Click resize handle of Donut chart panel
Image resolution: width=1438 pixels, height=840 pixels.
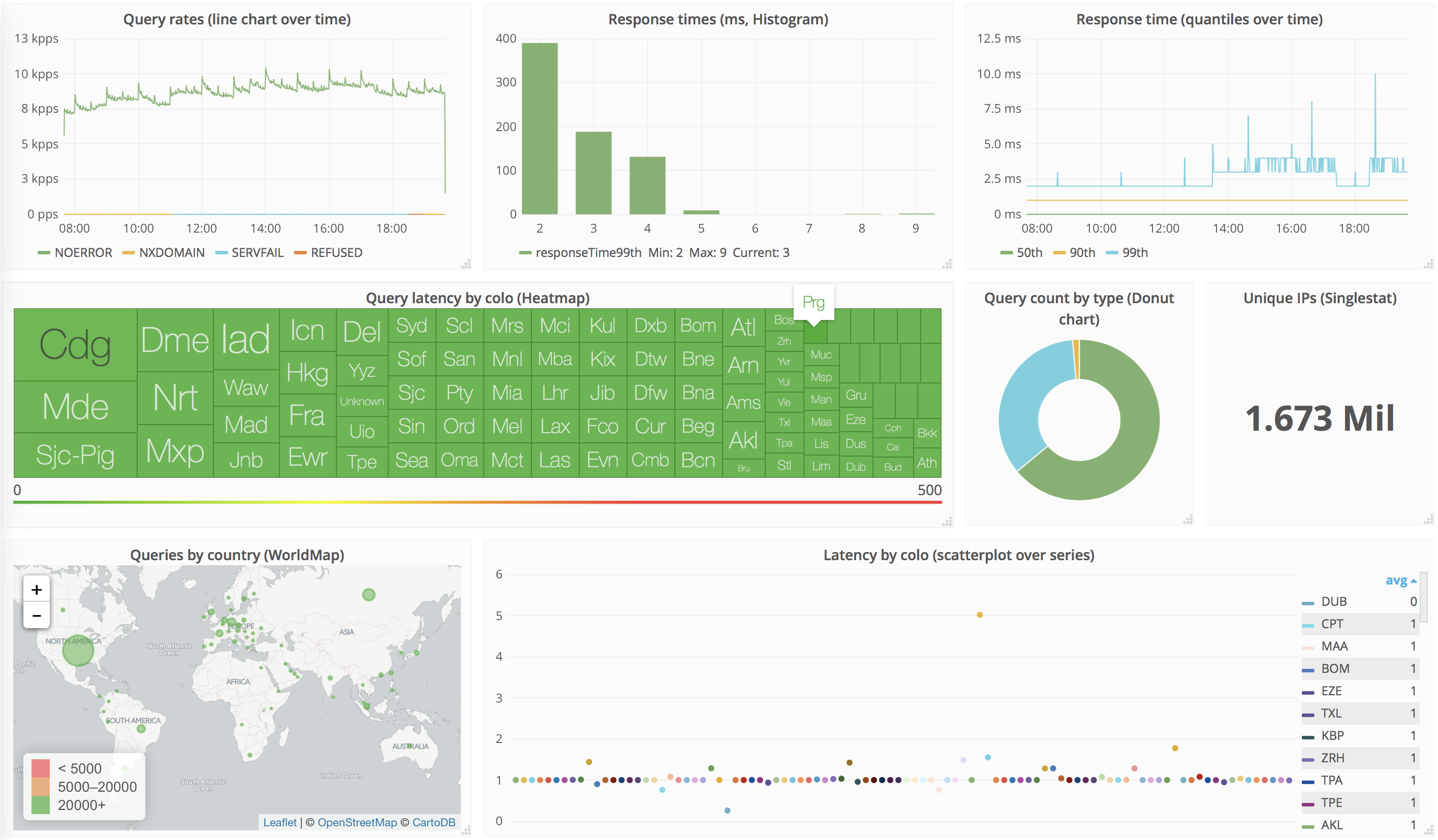pos(1188,520)
